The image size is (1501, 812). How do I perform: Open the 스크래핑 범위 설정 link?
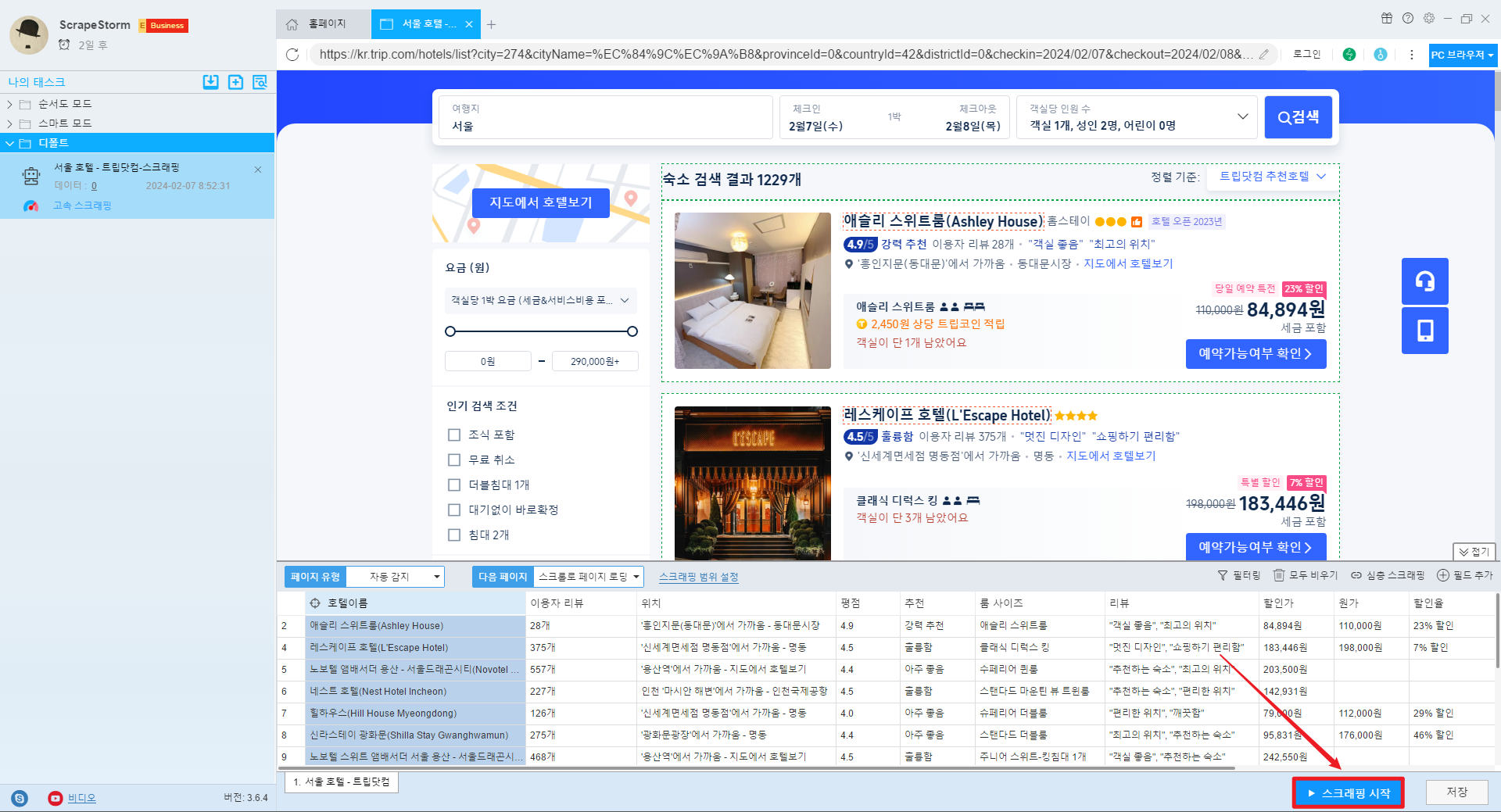(x=698, y=577)
